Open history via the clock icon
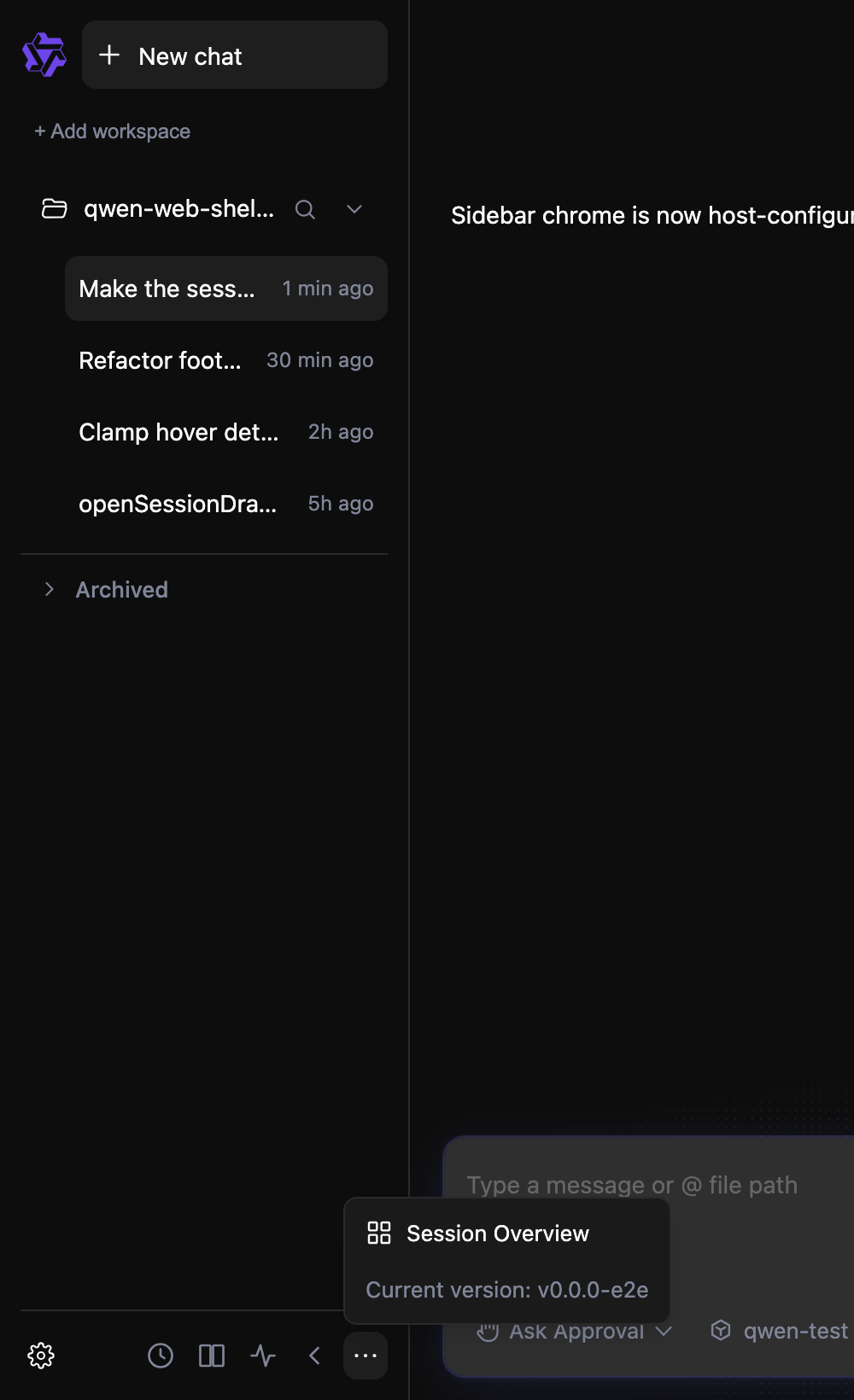This screenshot has height=1400, width=854. coord(161,1356)
